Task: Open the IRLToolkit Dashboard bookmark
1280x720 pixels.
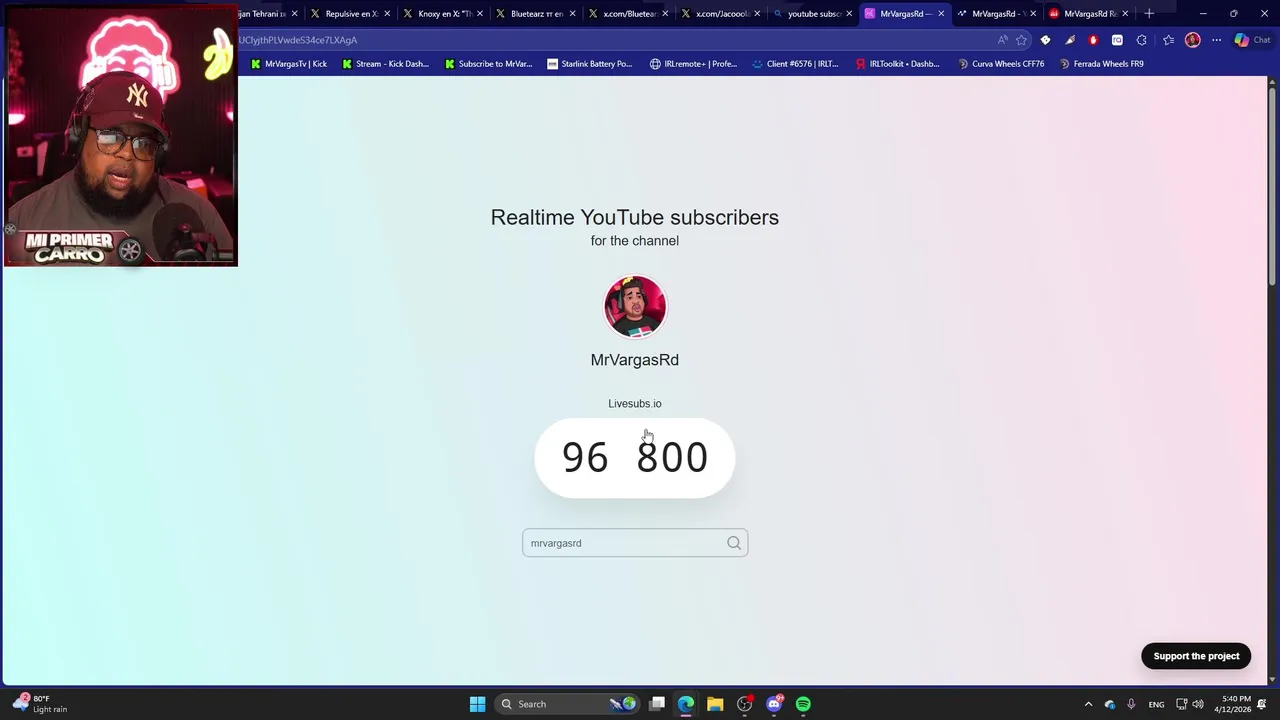Action: [897, 64]
